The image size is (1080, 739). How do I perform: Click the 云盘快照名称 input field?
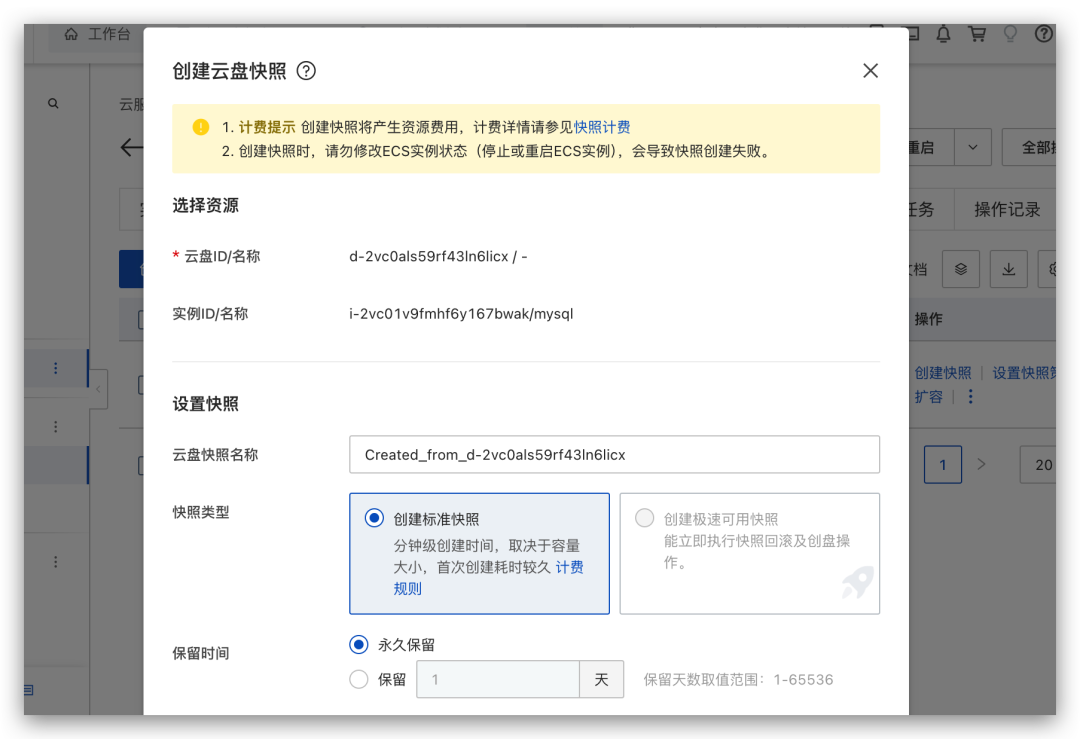pos(614,456)
